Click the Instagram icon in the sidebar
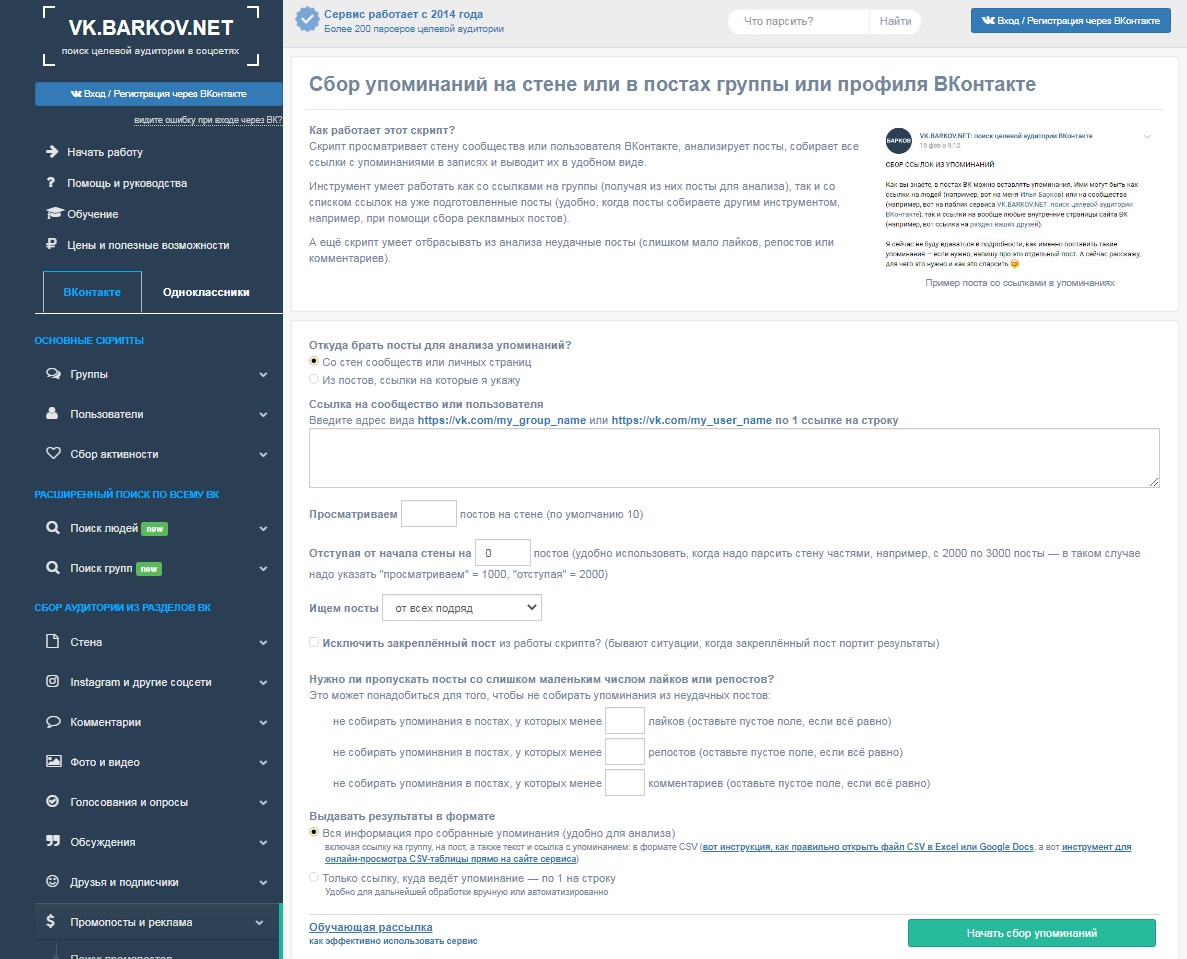Screen dimensions: 1187x959 [52, 681]
